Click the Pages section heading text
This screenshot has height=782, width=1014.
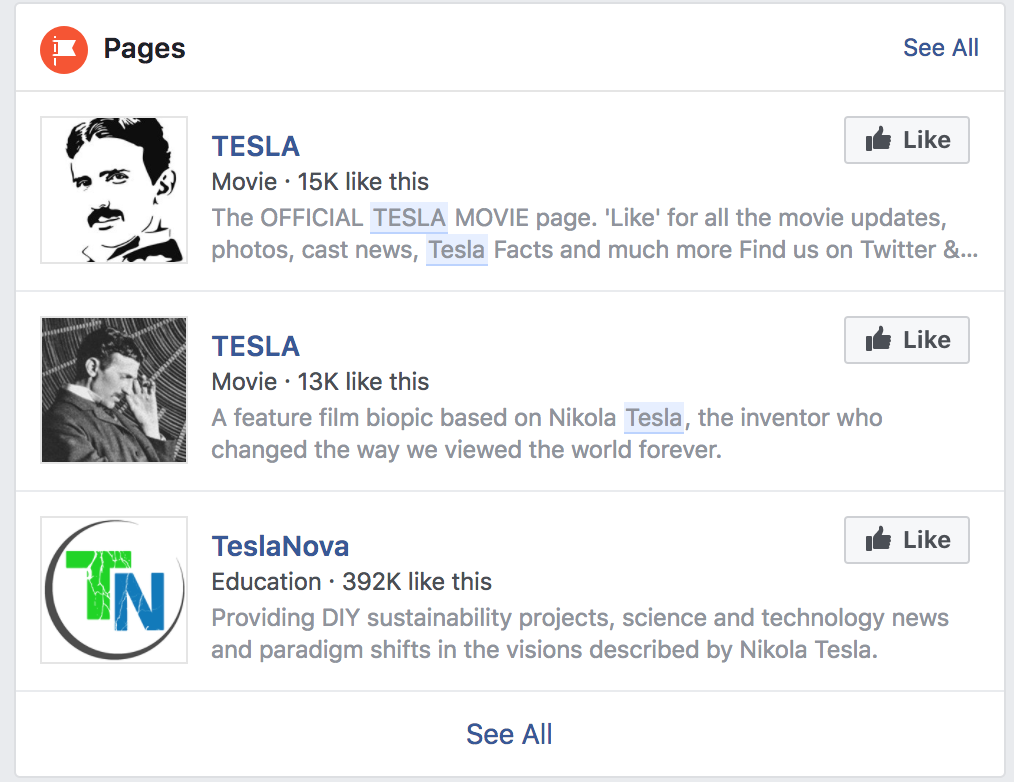tap(145, 48)
